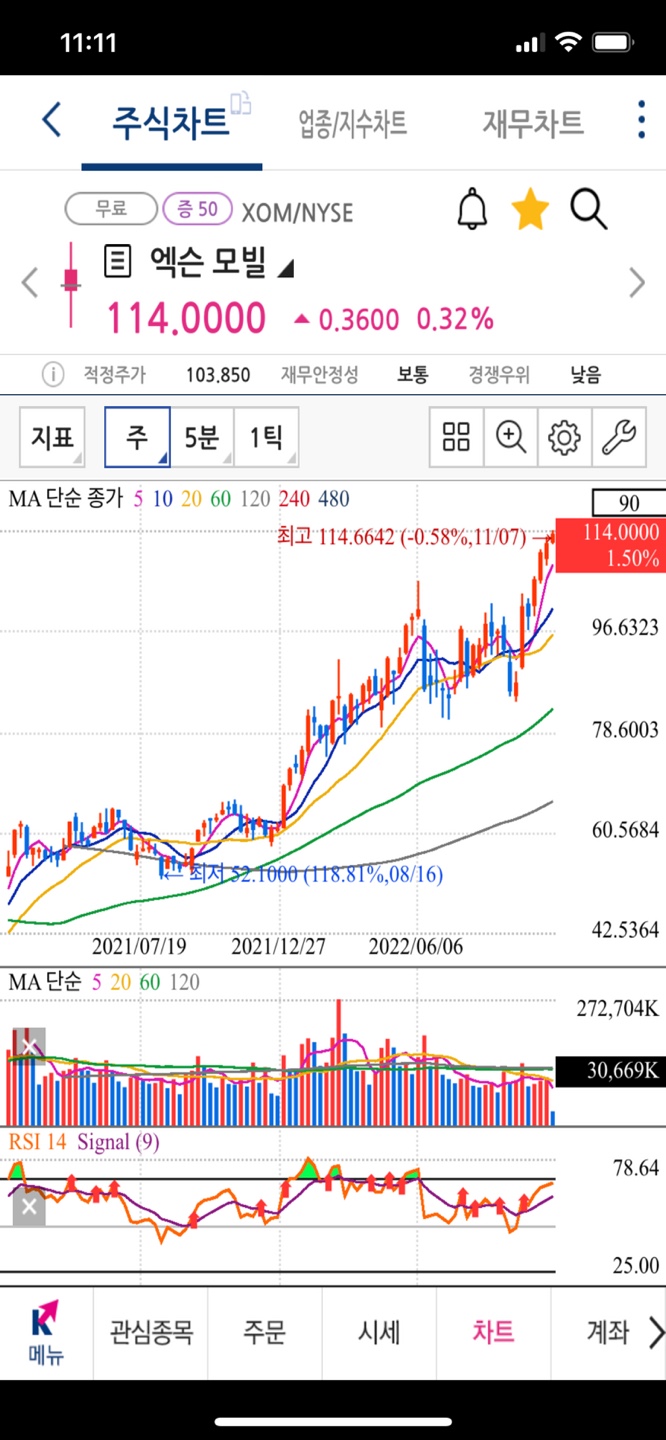
Task: Tap the MA 단순 종가 legend label
Action: (65, 498)
